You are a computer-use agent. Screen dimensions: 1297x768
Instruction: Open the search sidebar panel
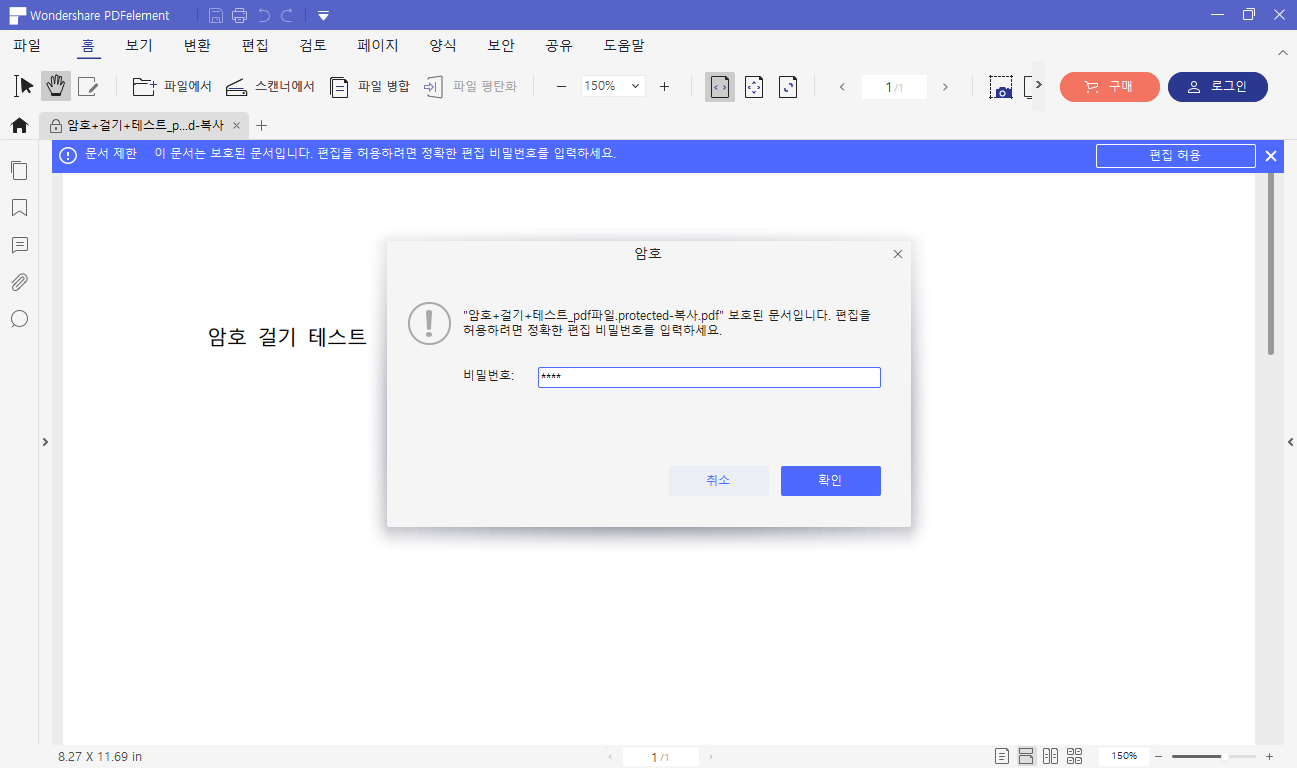[x=19, y=319]
